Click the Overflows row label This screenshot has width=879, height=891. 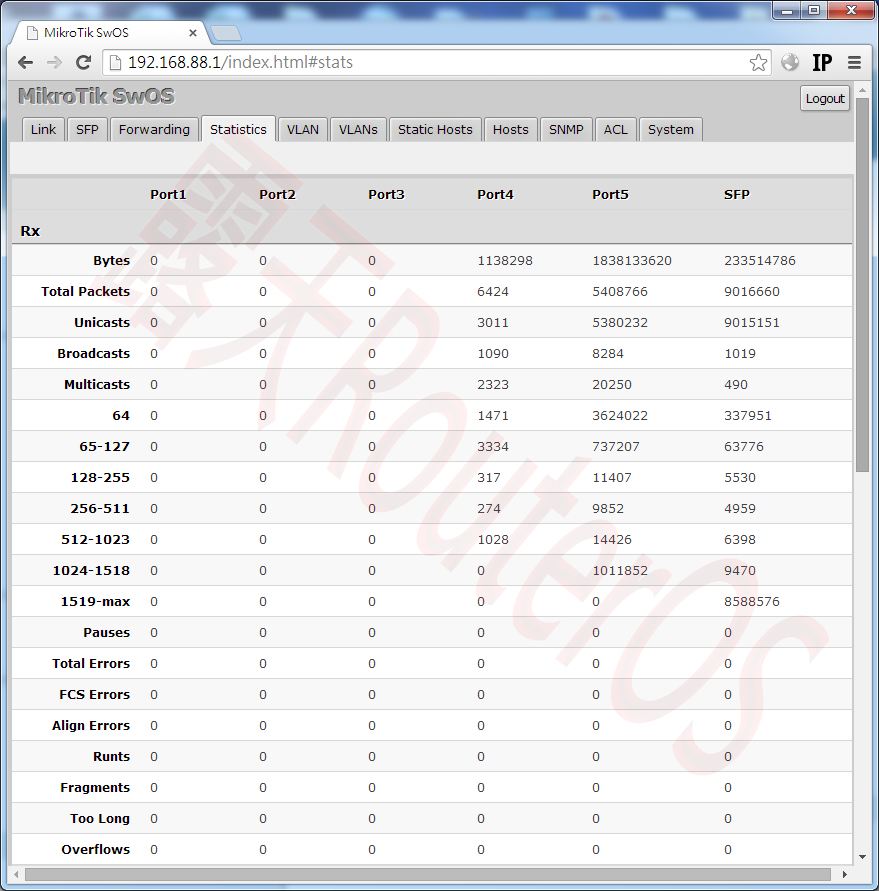[x=95, y=849]
